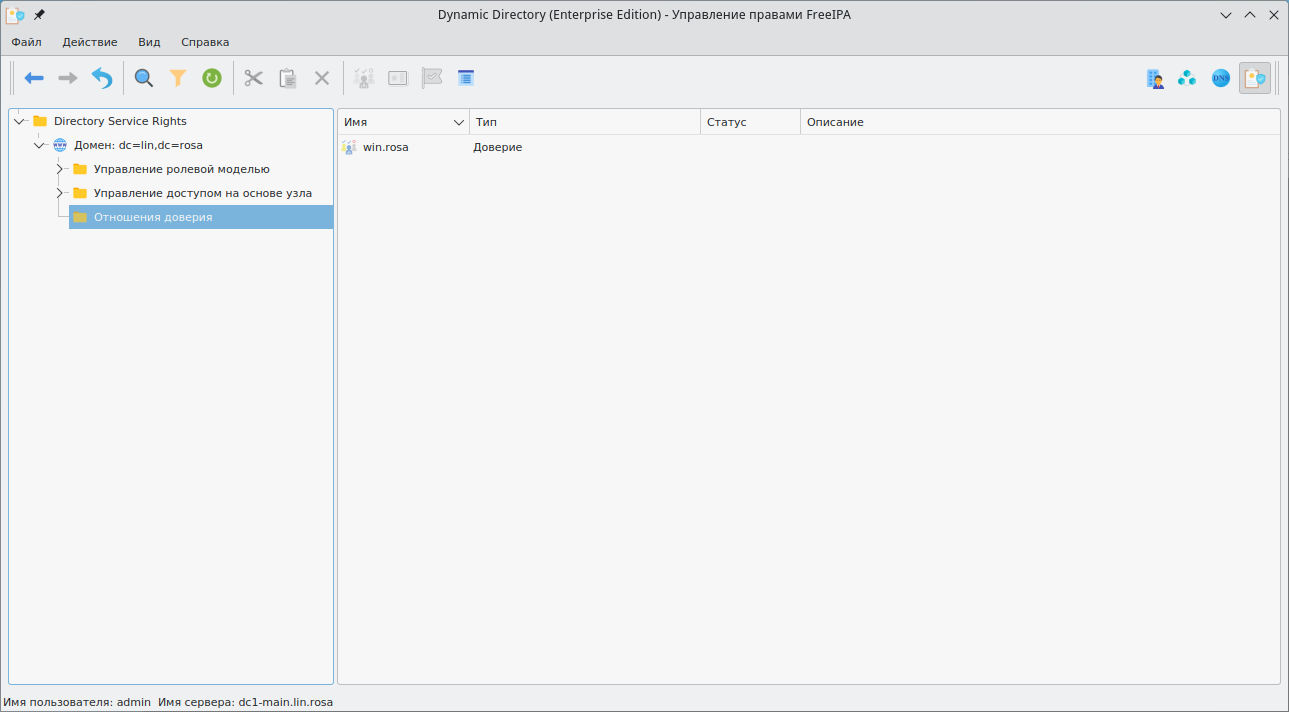
Task: Click the scissors cut icon
Action: coord(254,78)
